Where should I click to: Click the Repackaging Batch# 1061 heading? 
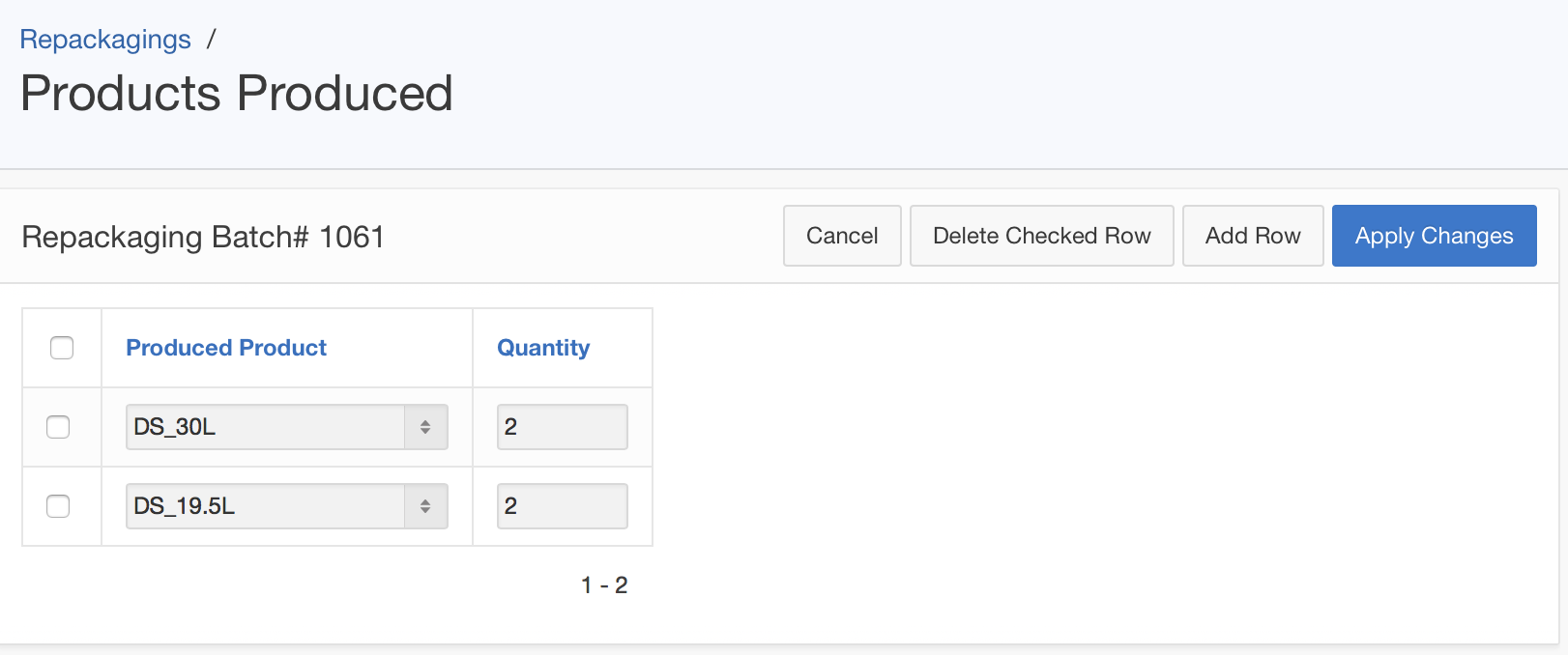click(203, 237)
